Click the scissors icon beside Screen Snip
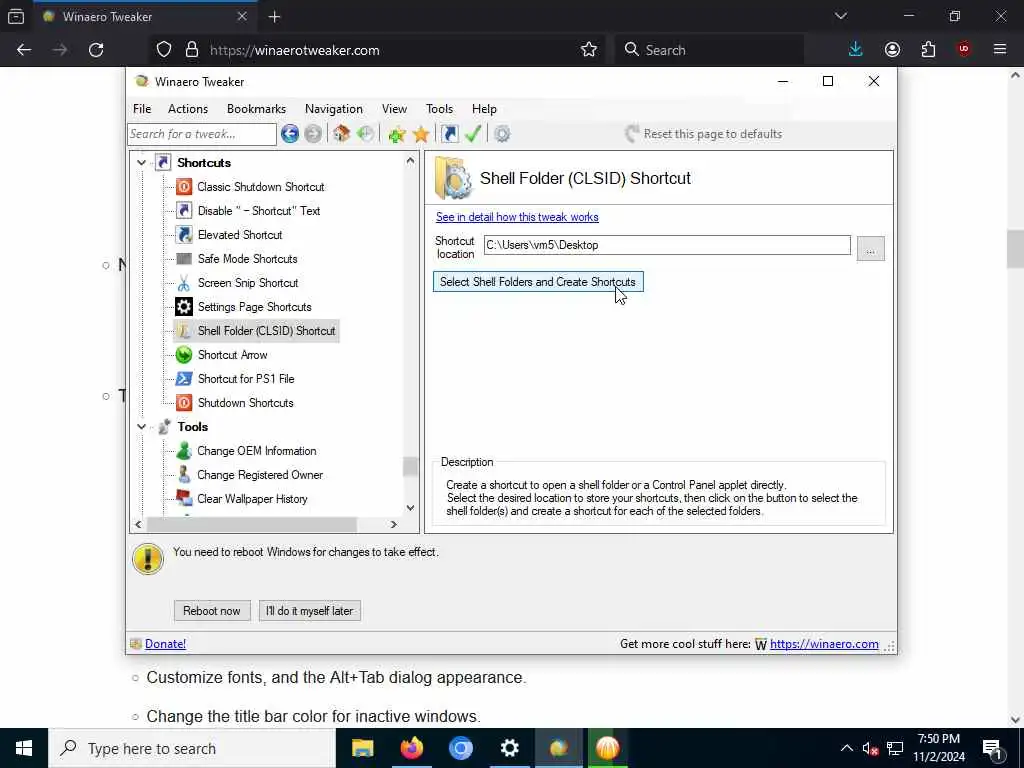Viewport: 1024px width, 768px height. pyautogui.click(x=184, y=283)
